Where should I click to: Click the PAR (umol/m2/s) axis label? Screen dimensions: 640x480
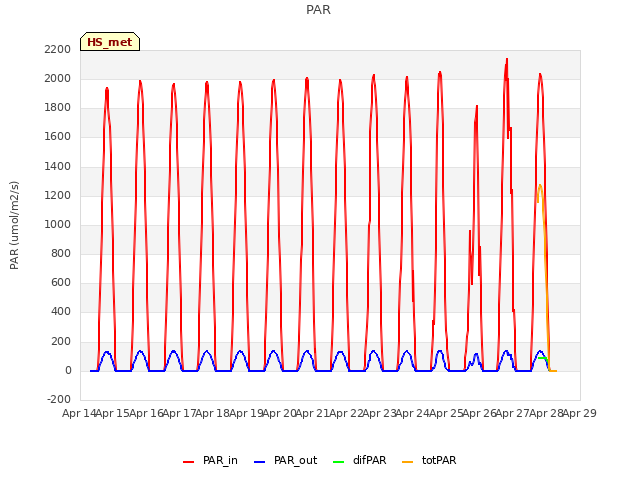(x=14, y=225)
